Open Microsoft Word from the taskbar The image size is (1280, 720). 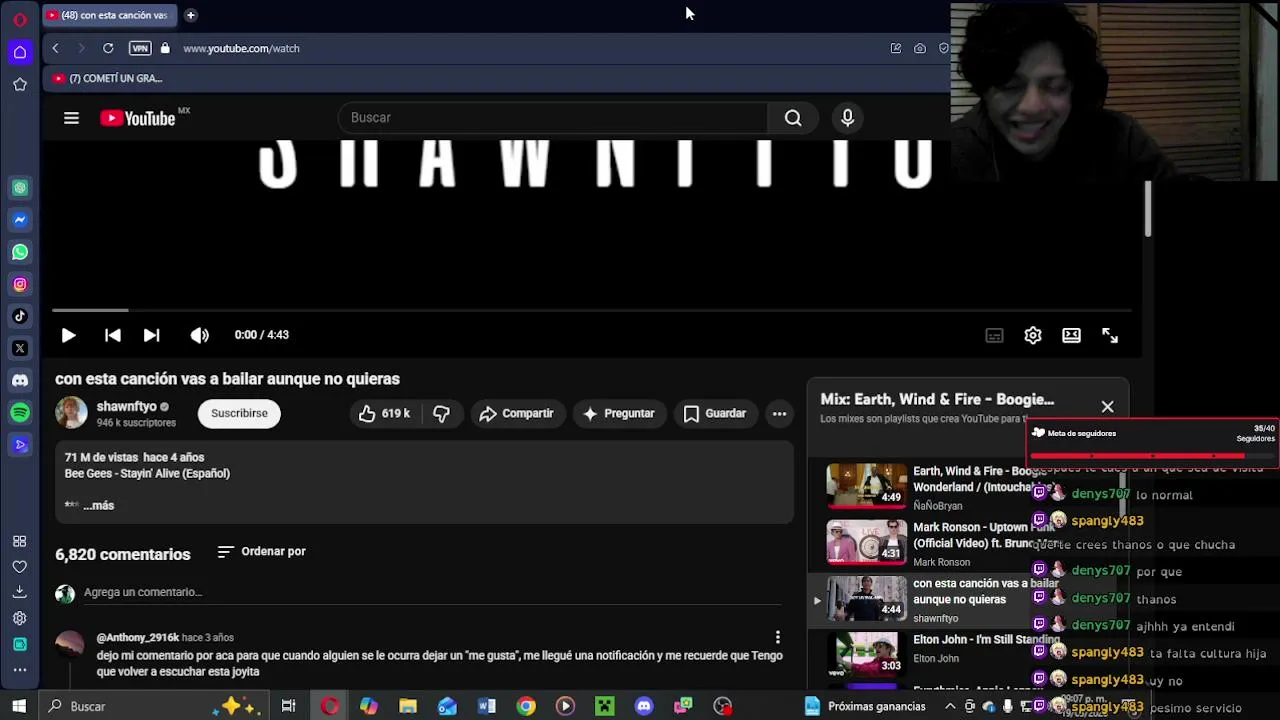(x=487, y=706)
